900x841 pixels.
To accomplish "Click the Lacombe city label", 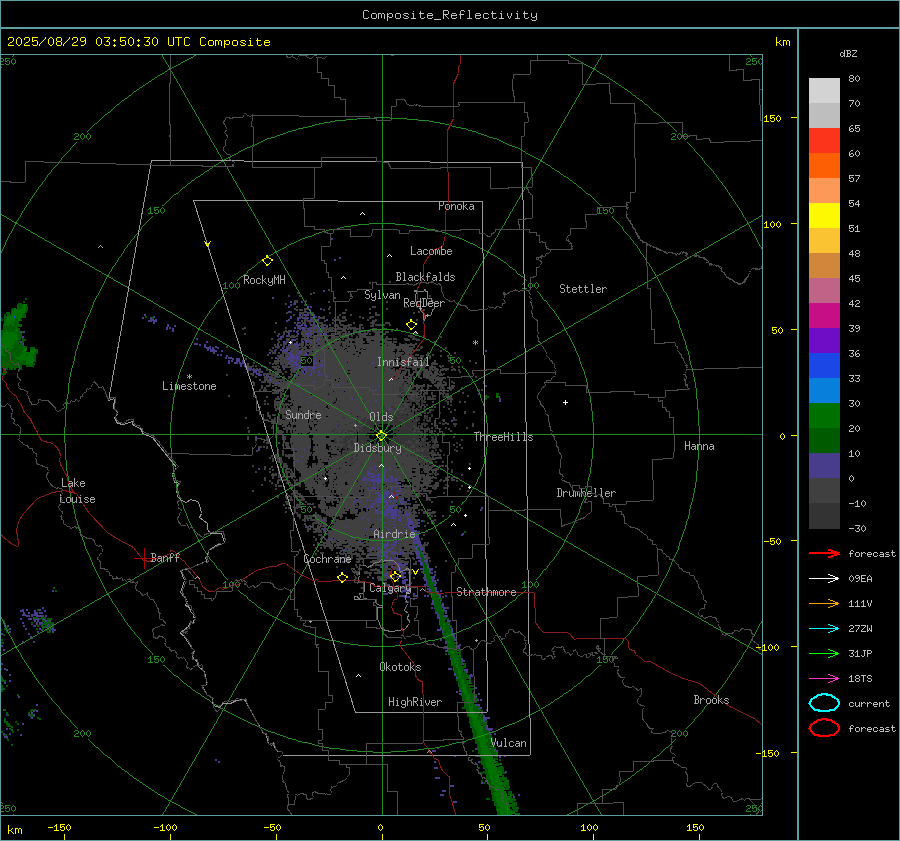I will (431, 251).
